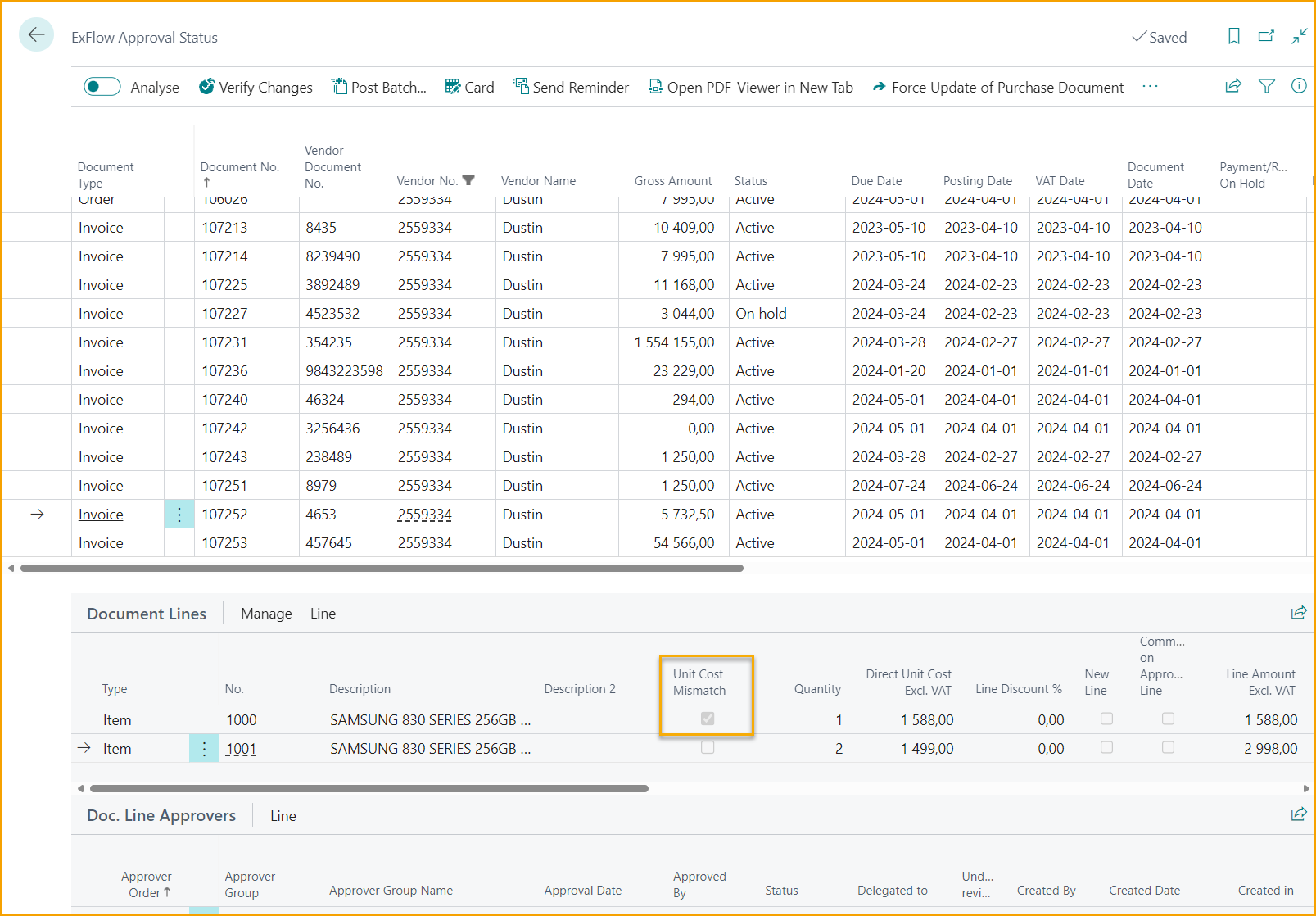Collapse the page with the arrows icon
The height and width of the screenshot is (916, 1316).
[x=1300, y=36]
